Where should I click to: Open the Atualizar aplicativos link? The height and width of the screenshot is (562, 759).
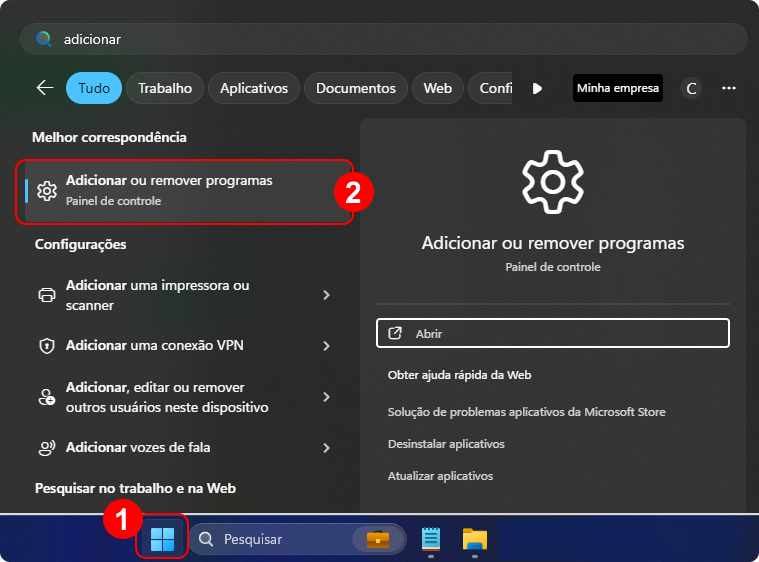tap(440, 476)
